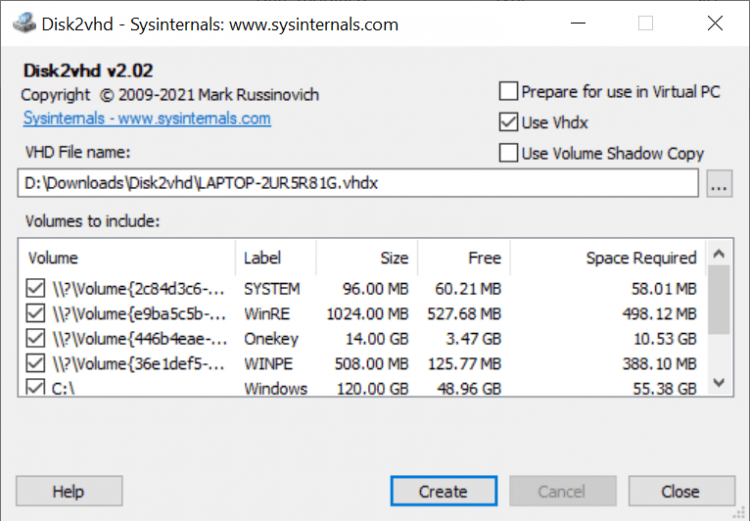This screenshot has width=750, height=521.
Task: Uncheck the Use Vhdx option
Action: click(x=508, y=123)
